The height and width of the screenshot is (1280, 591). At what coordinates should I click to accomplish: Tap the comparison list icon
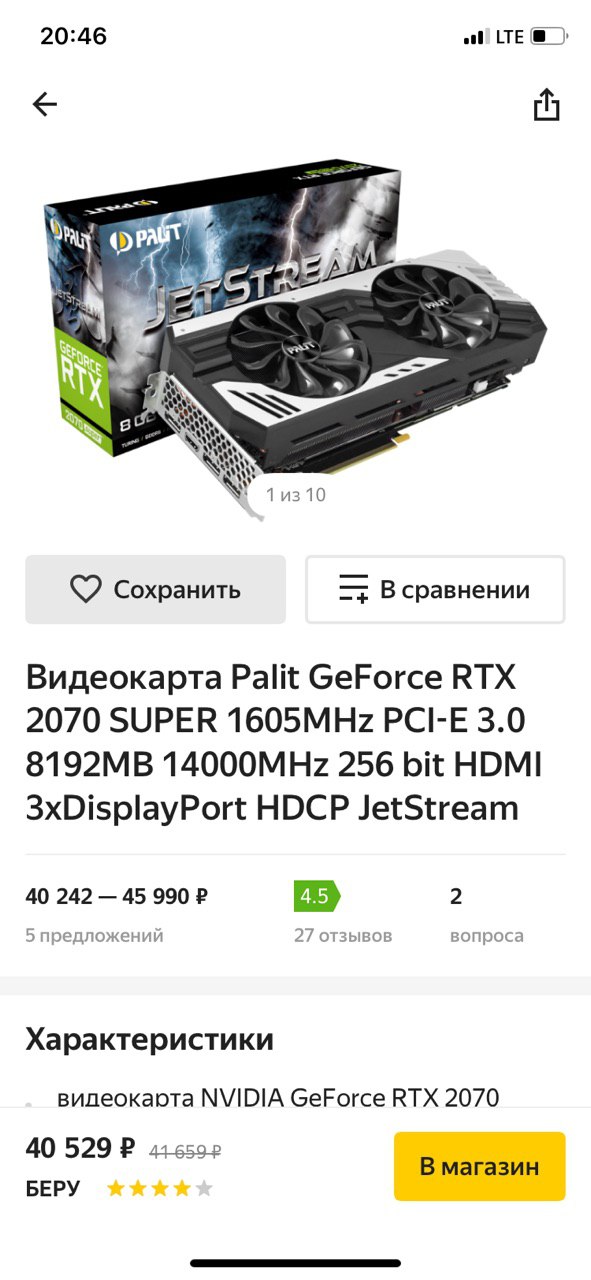(x=354, y=589)
